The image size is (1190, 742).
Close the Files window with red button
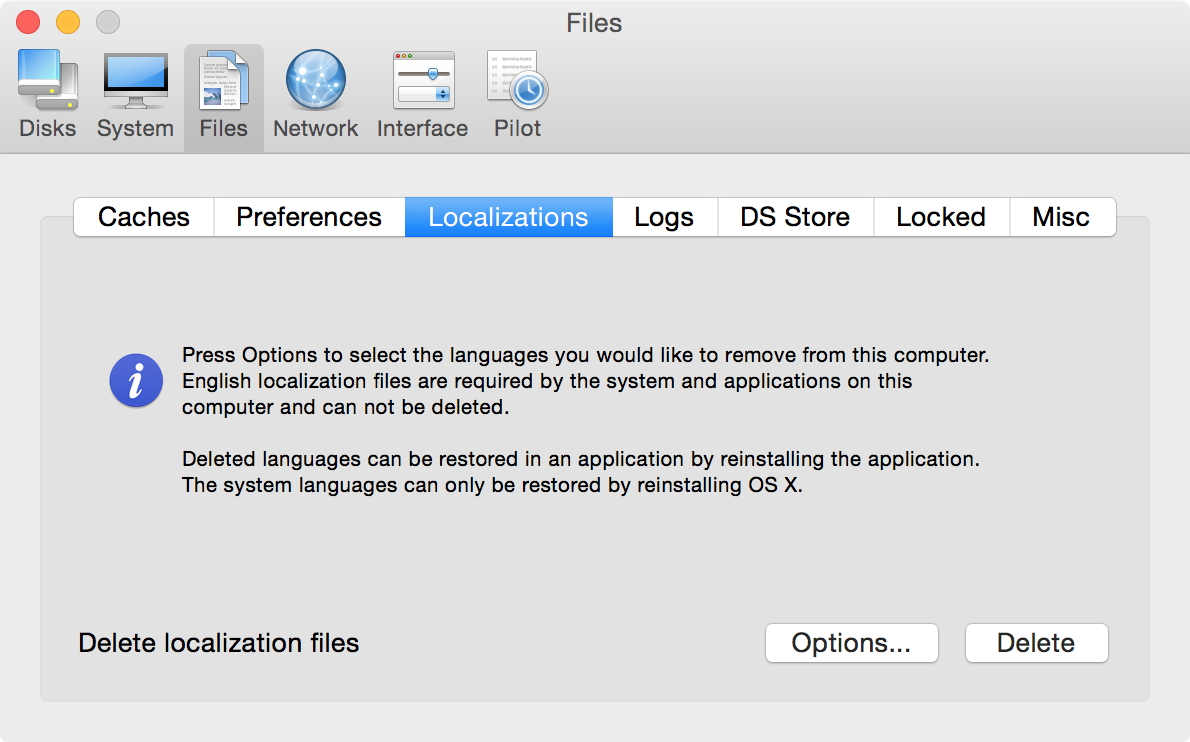(28, 22)
